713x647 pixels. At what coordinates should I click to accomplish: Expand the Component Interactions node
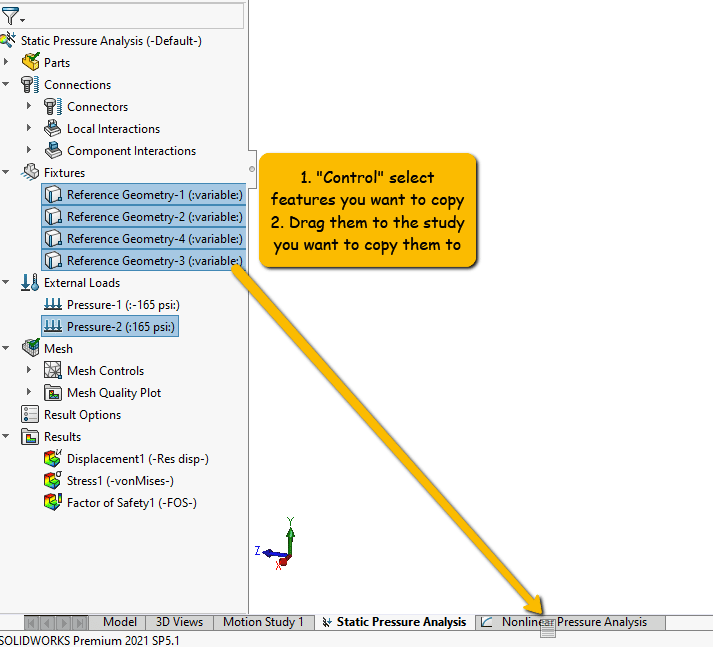click(29, 151)
